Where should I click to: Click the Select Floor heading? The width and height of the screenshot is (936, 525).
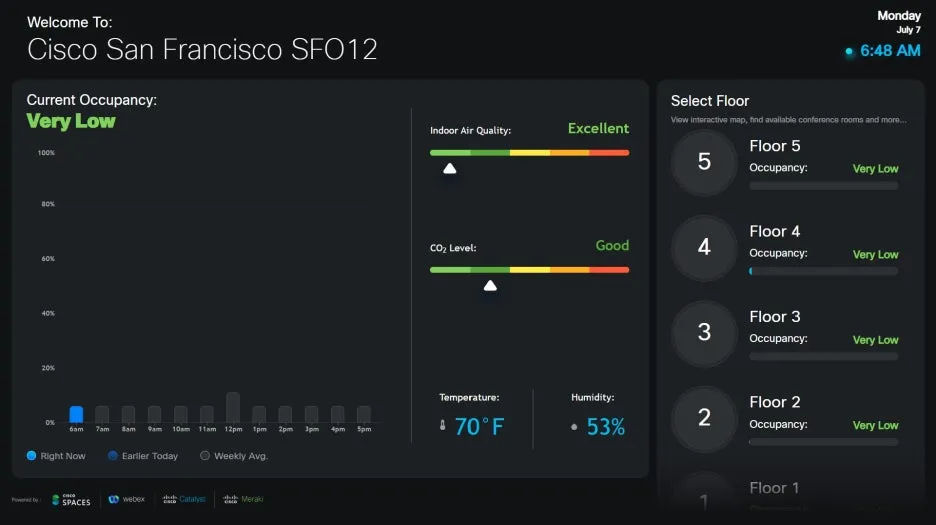pyautogui.click(x=710, y=101)
